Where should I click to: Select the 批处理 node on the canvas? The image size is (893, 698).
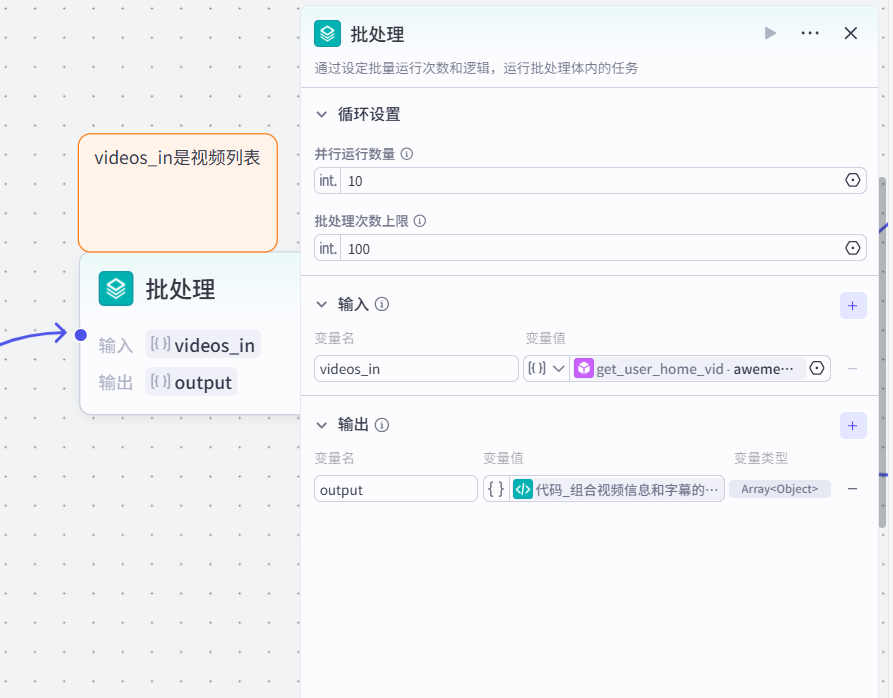pos(180,290)
